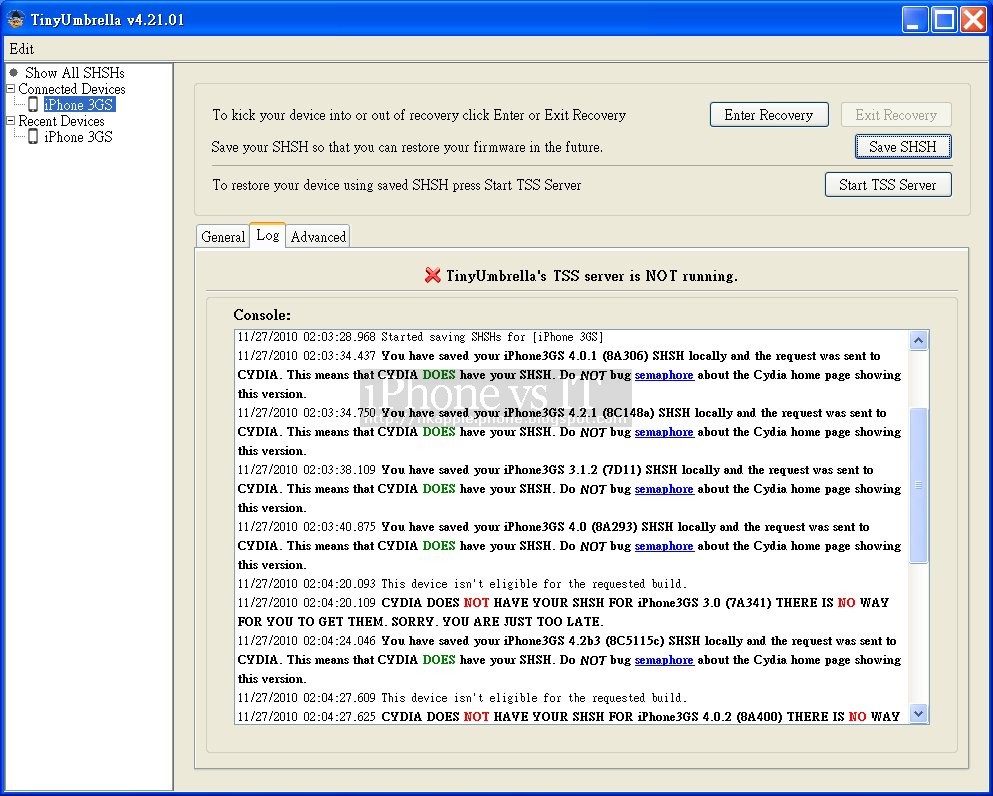Minimize the TinyUmbrella window
Screen dimensions: 993x796
coord(914,20)
